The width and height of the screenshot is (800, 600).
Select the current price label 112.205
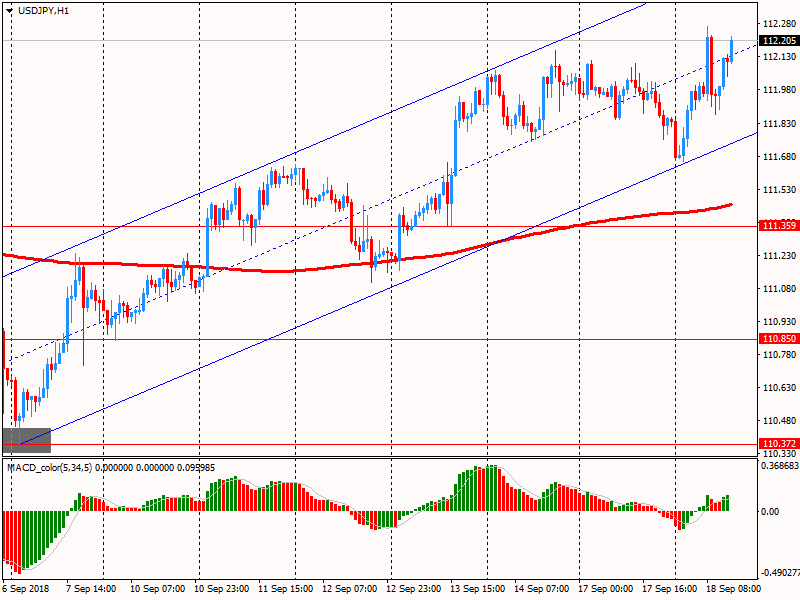click(779, 41)
